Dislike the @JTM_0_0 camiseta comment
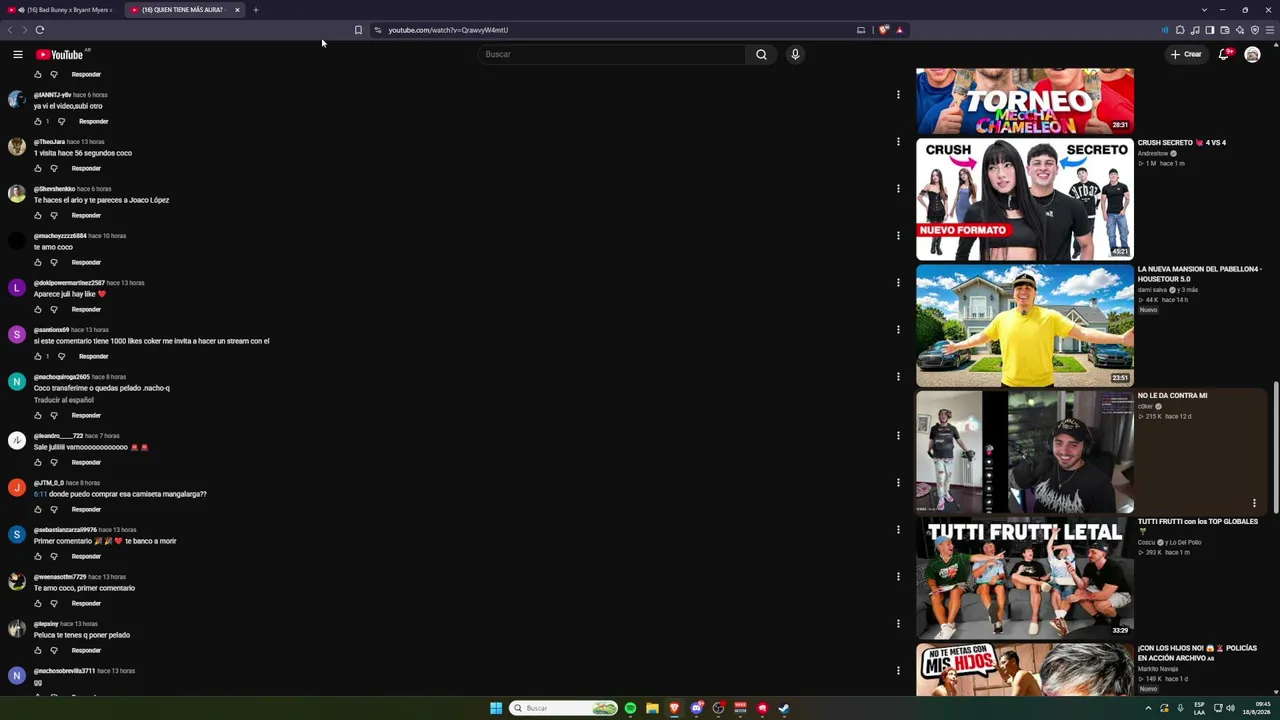This screenshot has width=1280, height=720. click(54, 509)
